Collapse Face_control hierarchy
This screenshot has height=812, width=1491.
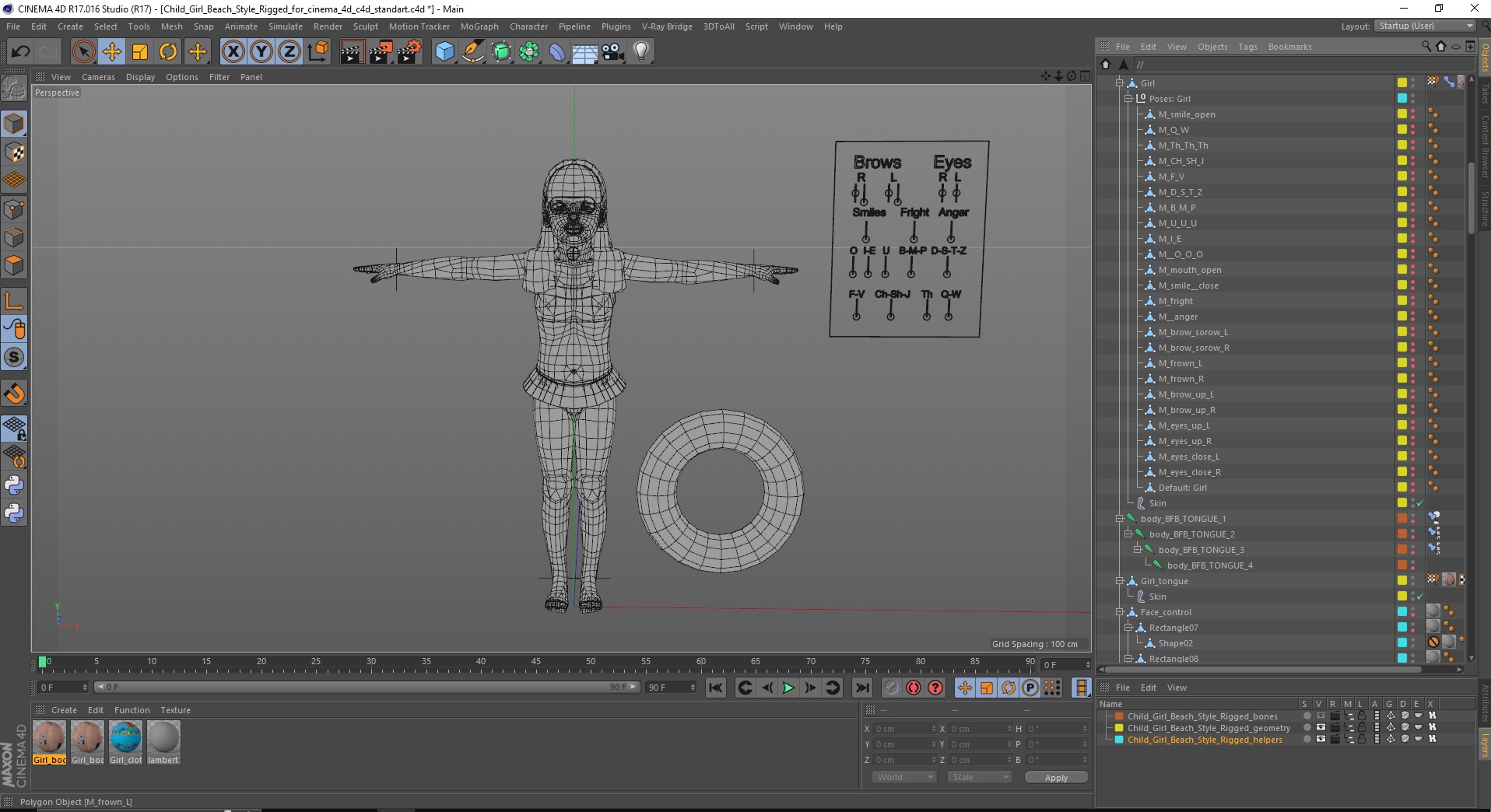1120,611
